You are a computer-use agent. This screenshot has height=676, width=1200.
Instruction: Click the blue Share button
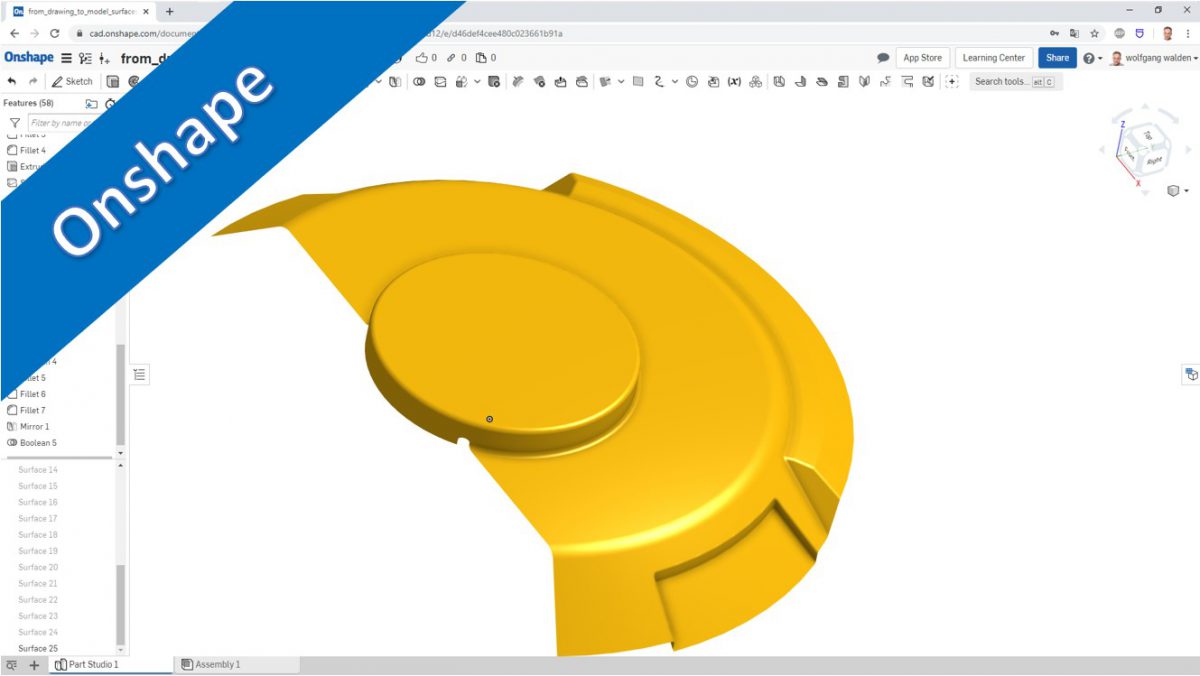[1057, 58]
